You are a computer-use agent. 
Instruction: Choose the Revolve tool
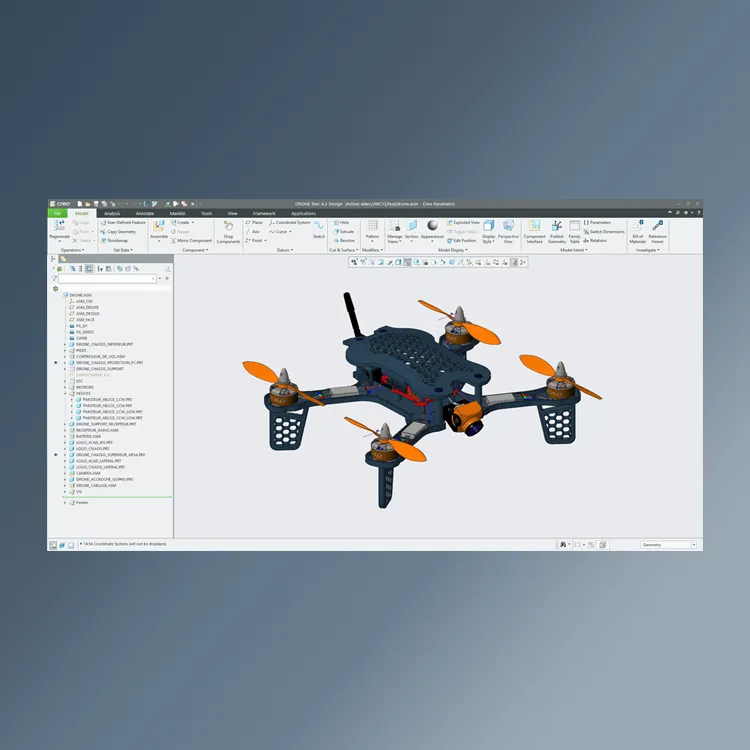point(344,241)
